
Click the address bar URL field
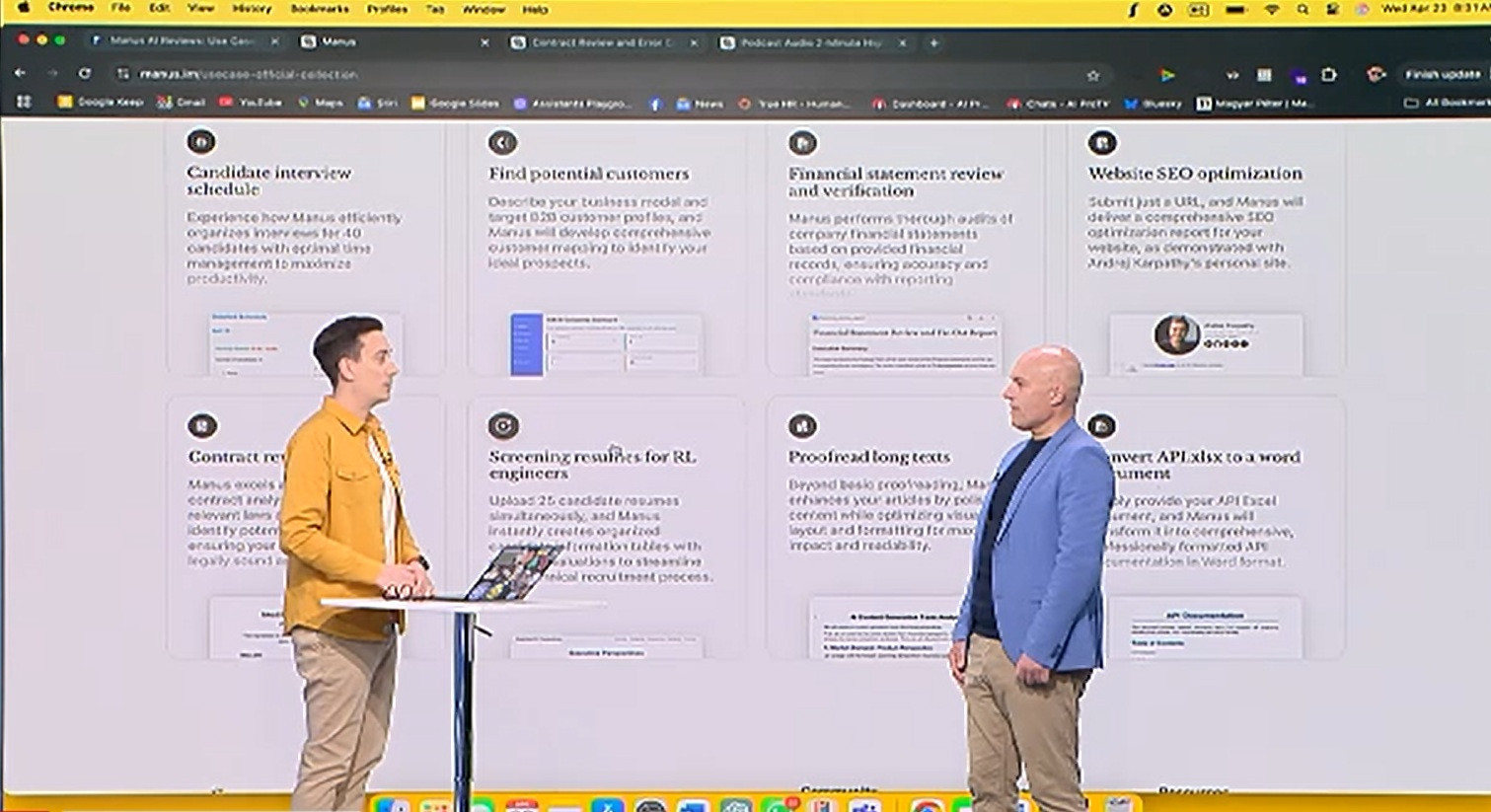tap(592, 75)
